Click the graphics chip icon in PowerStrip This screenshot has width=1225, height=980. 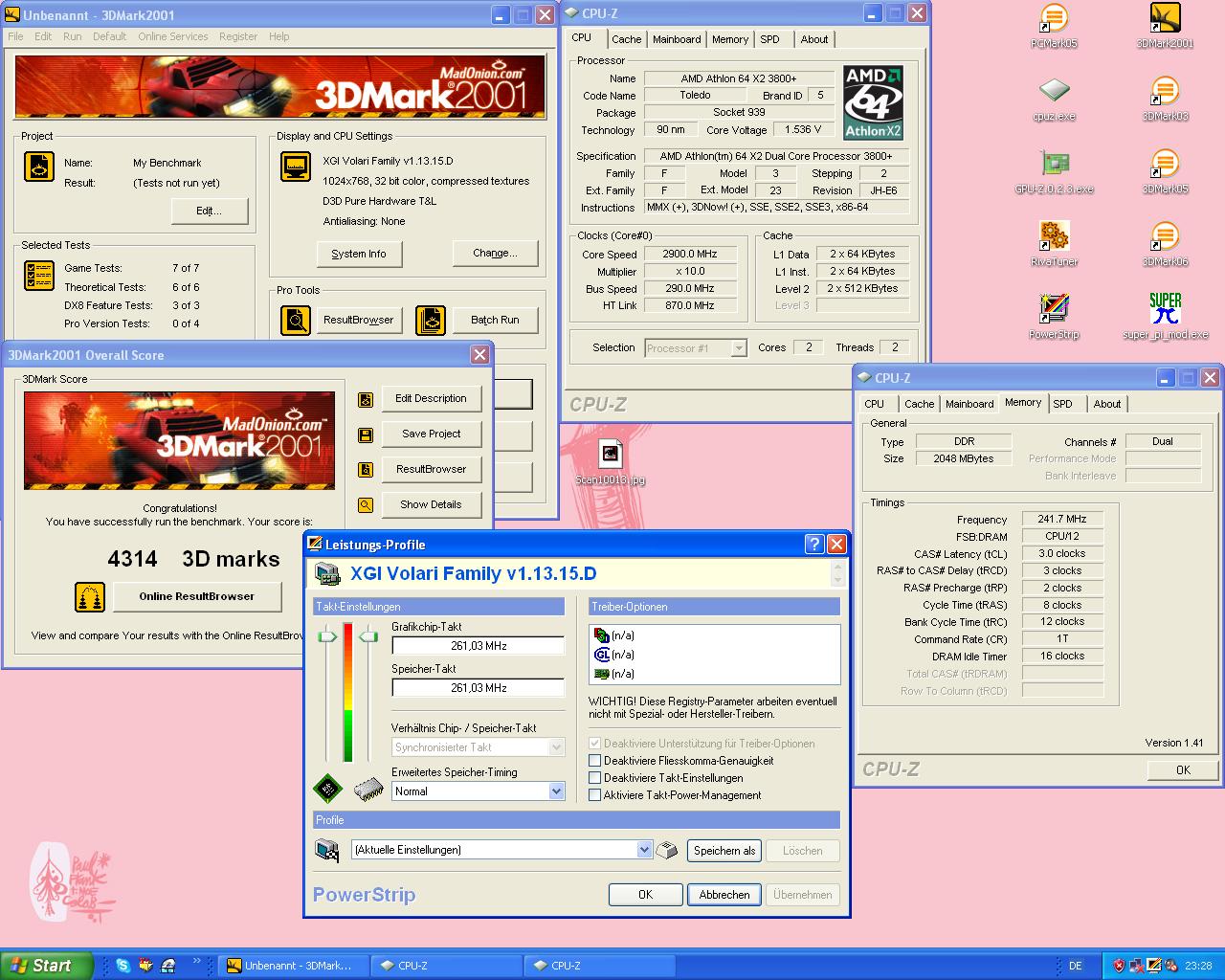(x=327, y=789)
